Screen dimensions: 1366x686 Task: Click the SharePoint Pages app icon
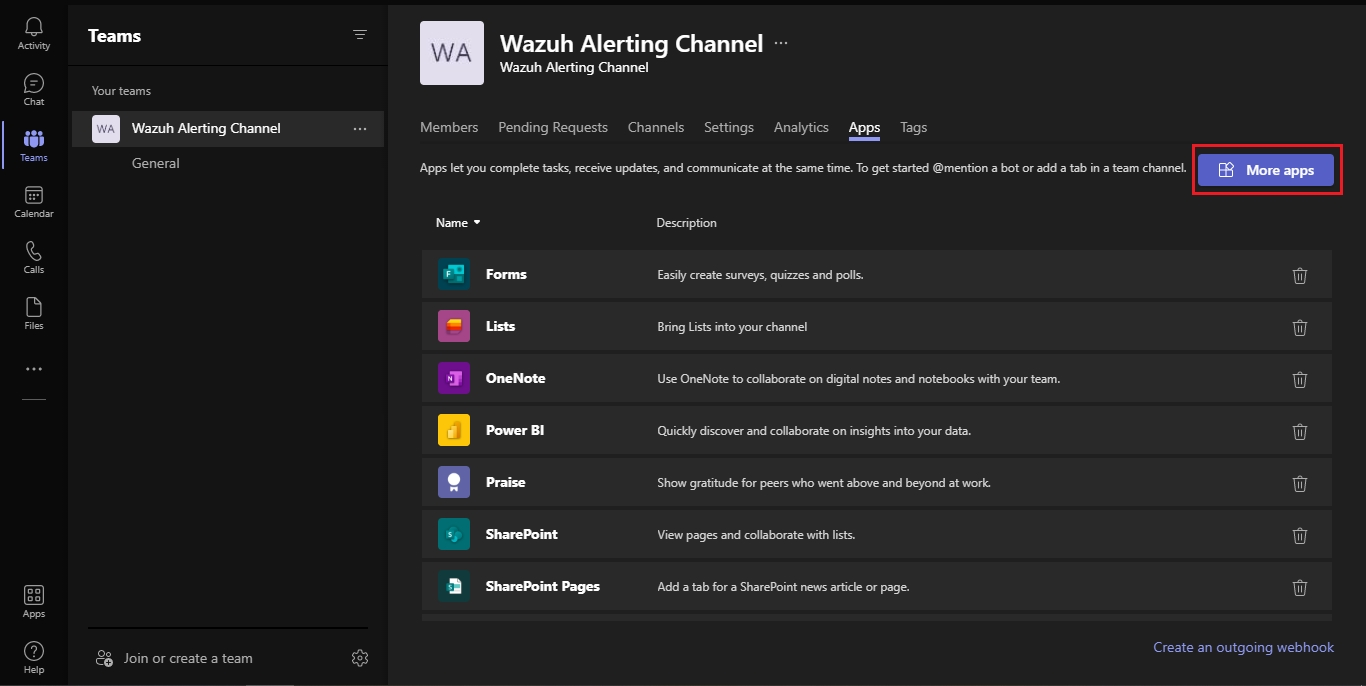(x=454, y=586)
